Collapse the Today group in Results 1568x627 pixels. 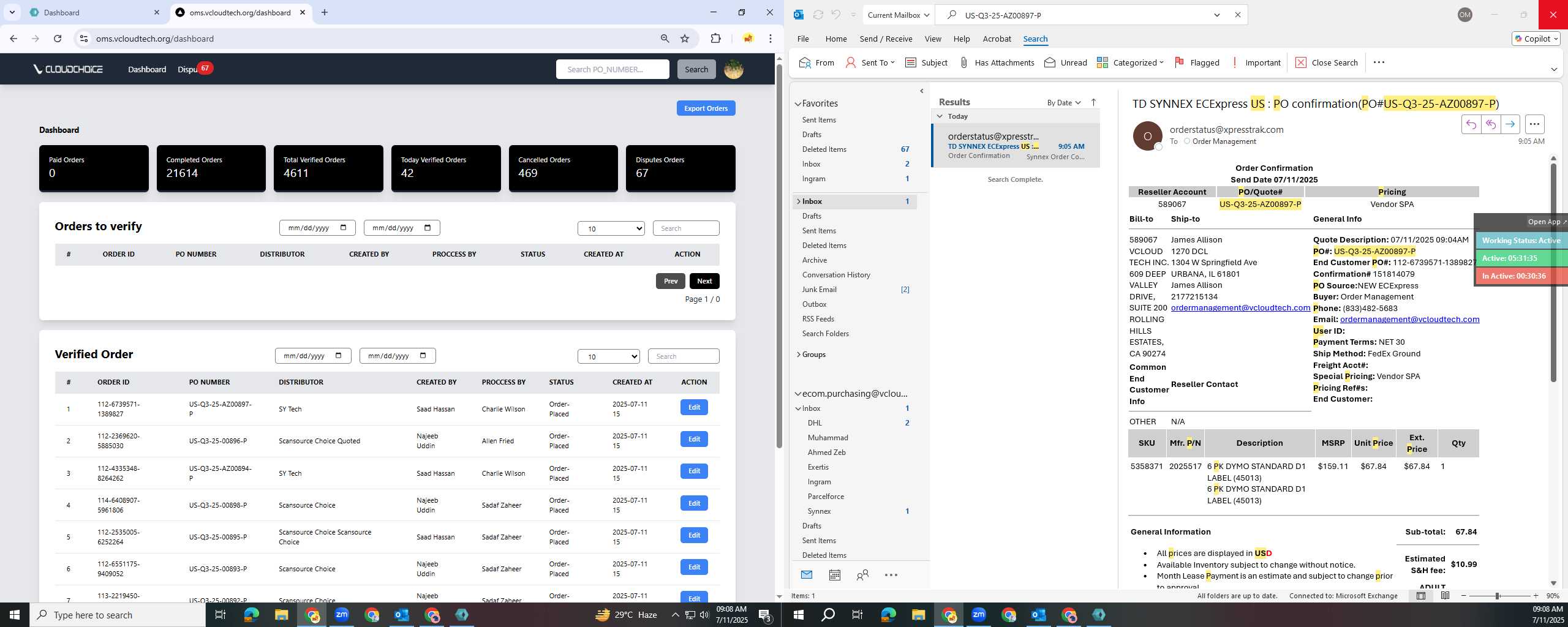940,116
